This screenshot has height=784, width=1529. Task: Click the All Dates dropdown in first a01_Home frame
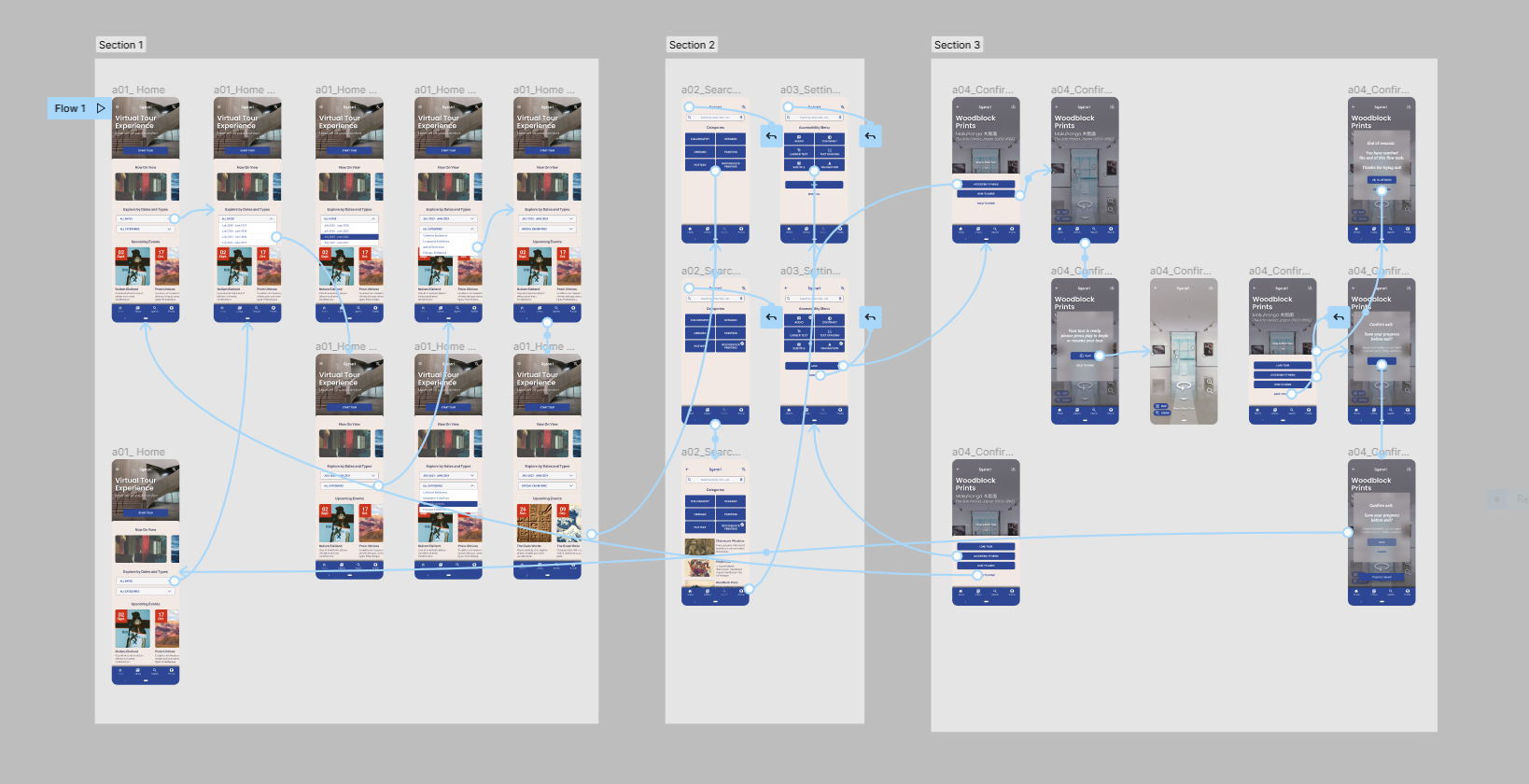(142, 218)
